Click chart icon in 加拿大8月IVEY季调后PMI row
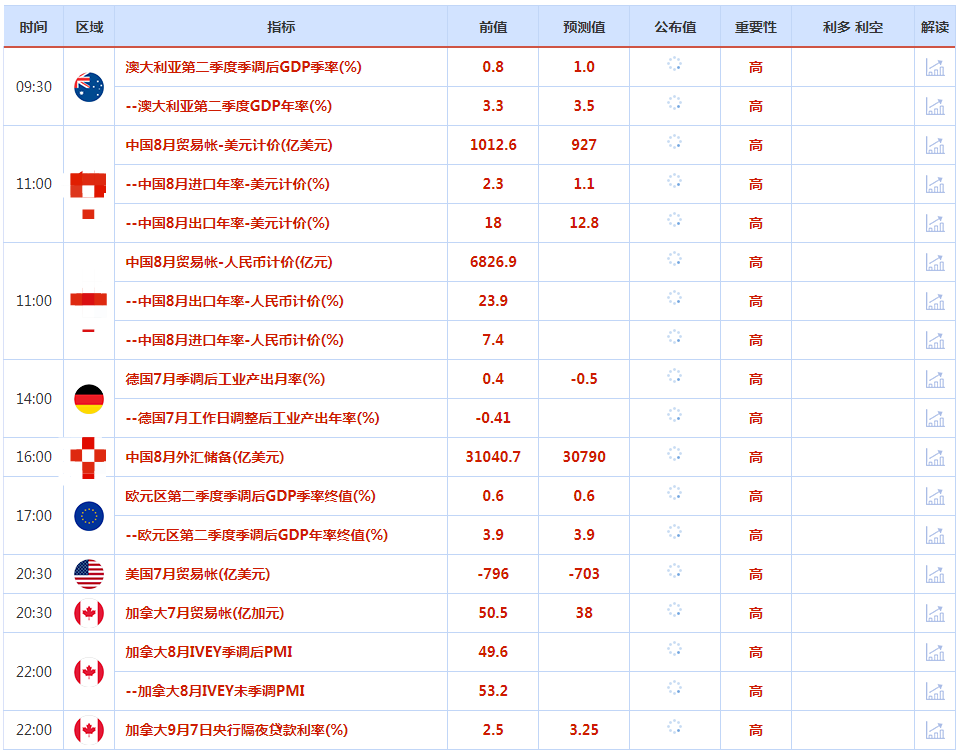Screen dimensions: 960x756 click(935, 652)
